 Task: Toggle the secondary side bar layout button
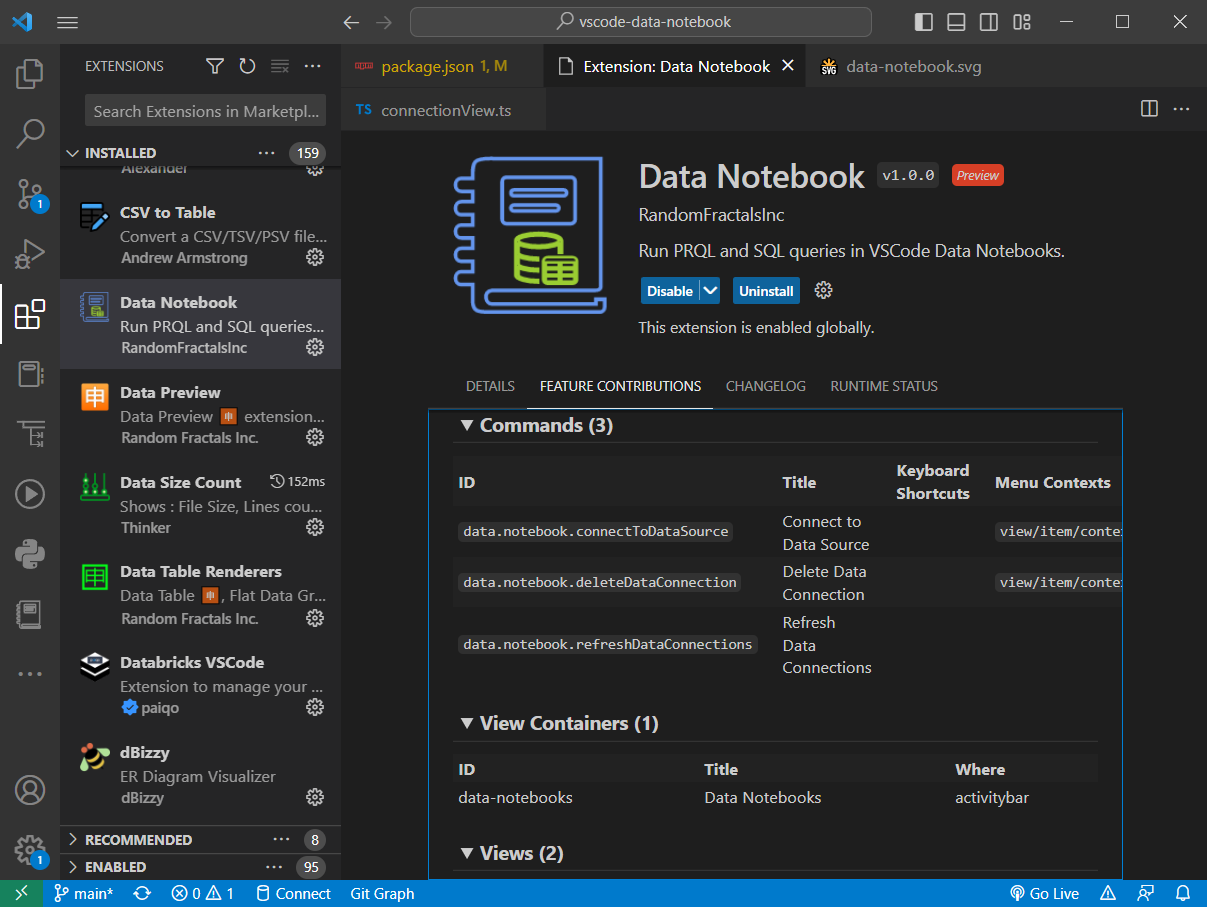tap(988, 22)
